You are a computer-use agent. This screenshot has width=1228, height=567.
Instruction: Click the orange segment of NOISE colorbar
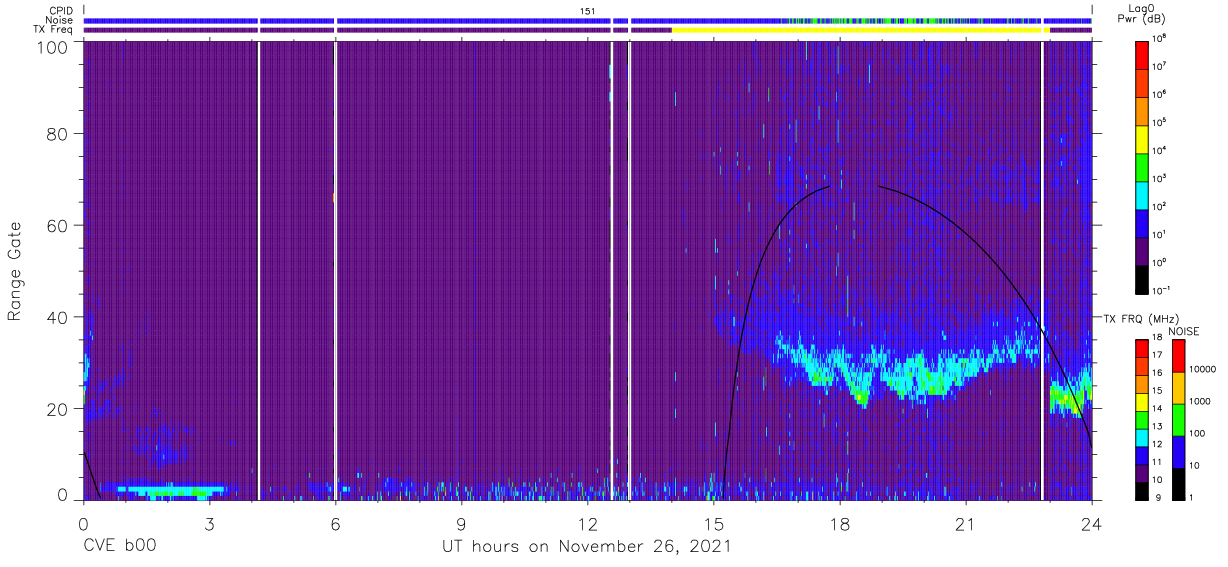(x=1178, y=387)
